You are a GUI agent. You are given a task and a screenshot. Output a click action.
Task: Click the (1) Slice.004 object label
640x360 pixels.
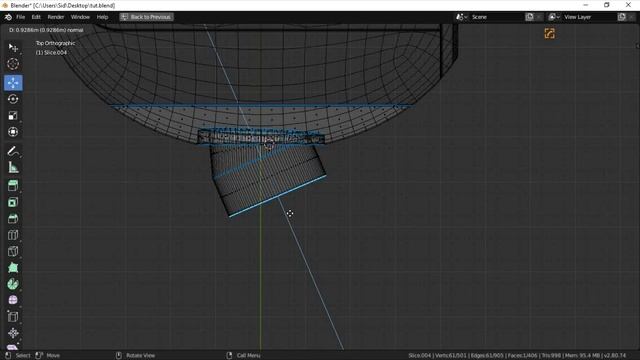click(51, 52)
